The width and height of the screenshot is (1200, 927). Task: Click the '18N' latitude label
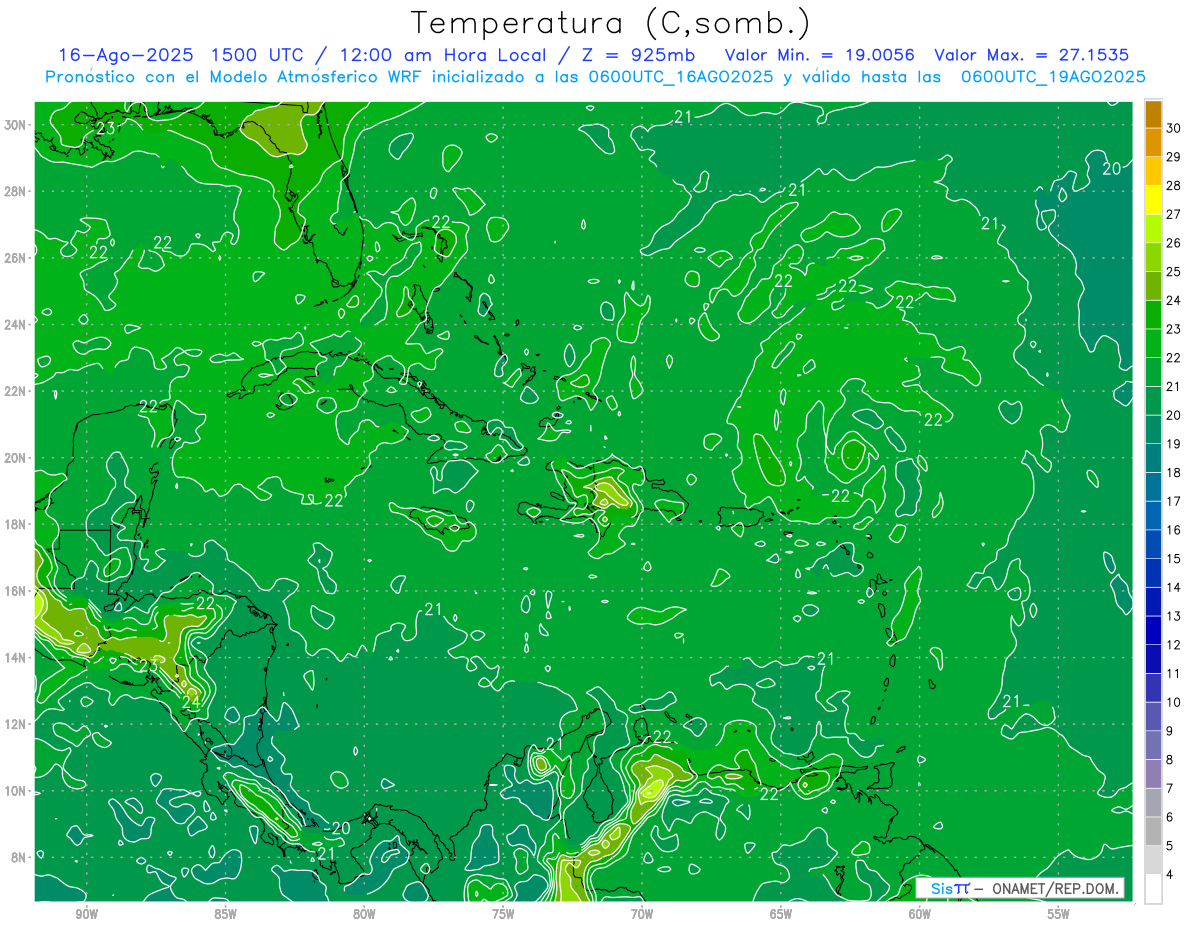click(x=16, y=524)
